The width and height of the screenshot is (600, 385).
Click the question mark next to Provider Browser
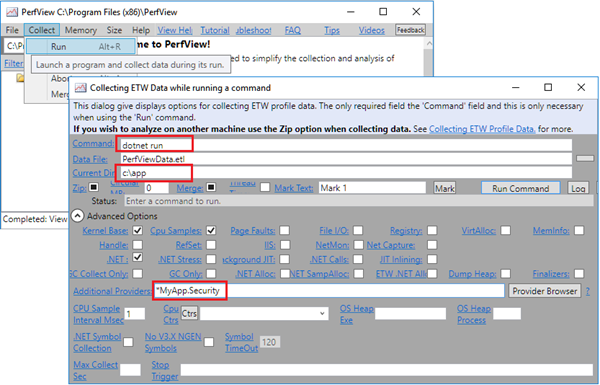tap(588, 291)
